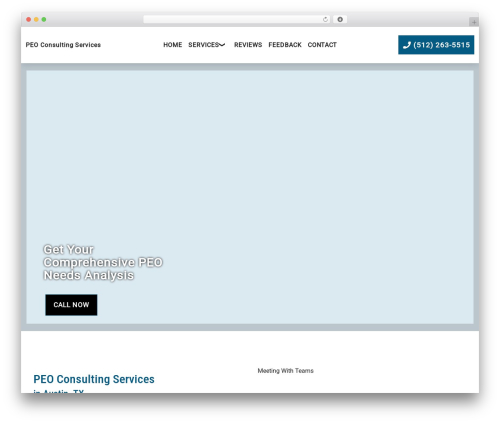Maximize window with the green traffic light button
500x423 pixels.
[44, 20]
